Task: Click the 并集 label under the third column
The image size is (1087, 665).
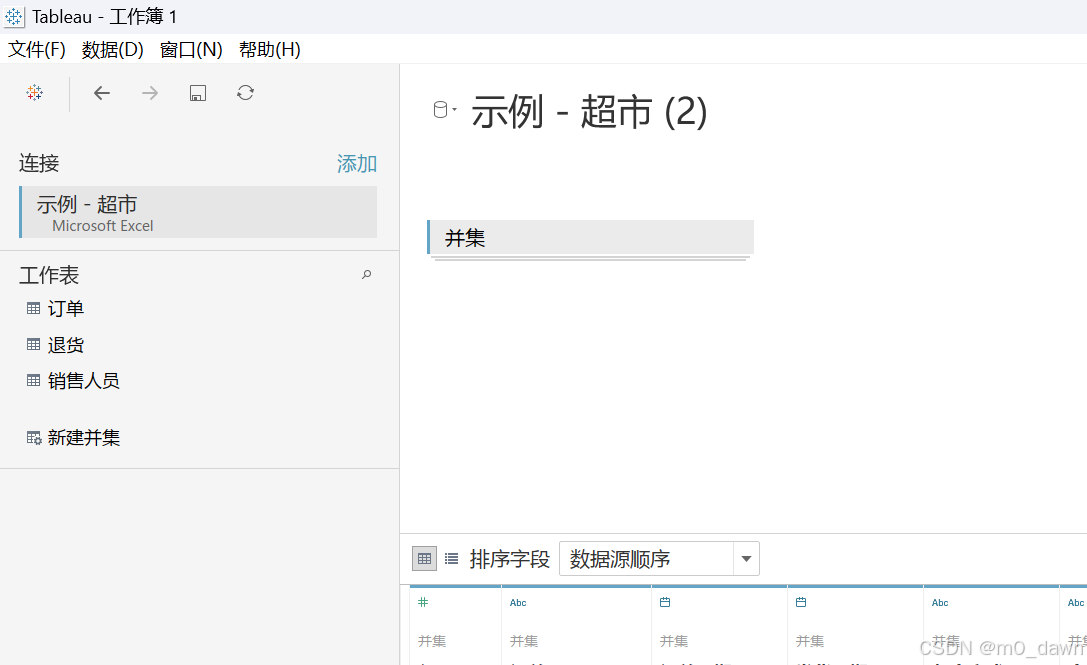Action: pos(674,641)
